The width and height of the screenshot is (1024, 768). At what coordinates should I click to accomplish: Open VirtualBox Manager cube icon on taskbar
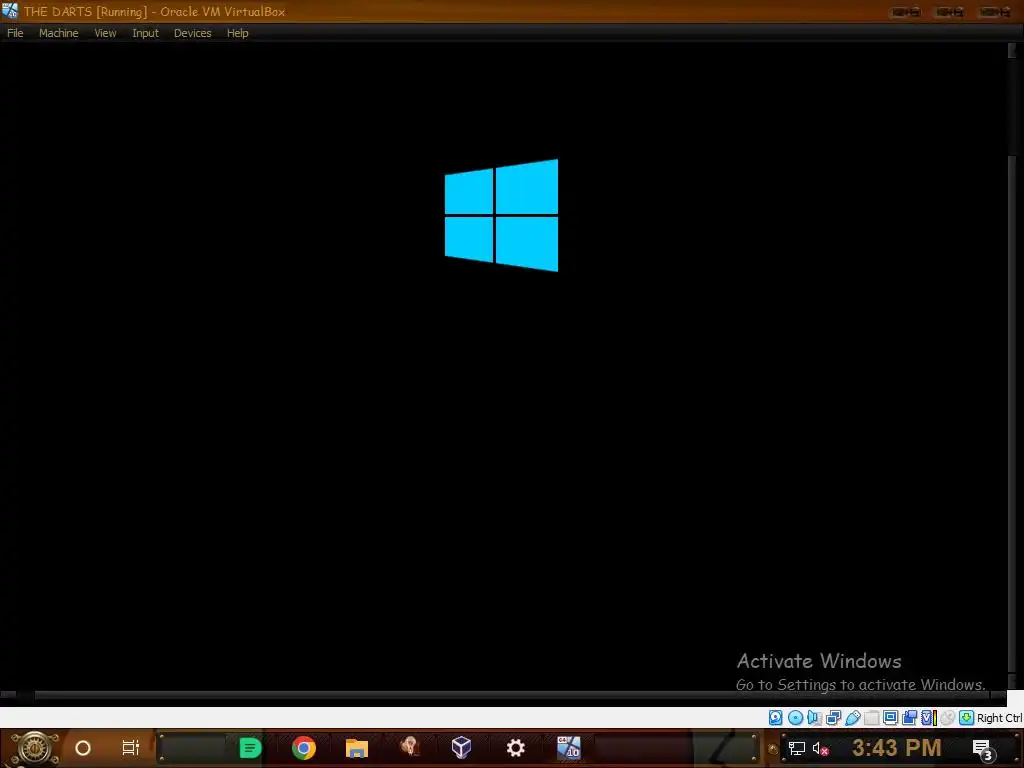point(462,748)
